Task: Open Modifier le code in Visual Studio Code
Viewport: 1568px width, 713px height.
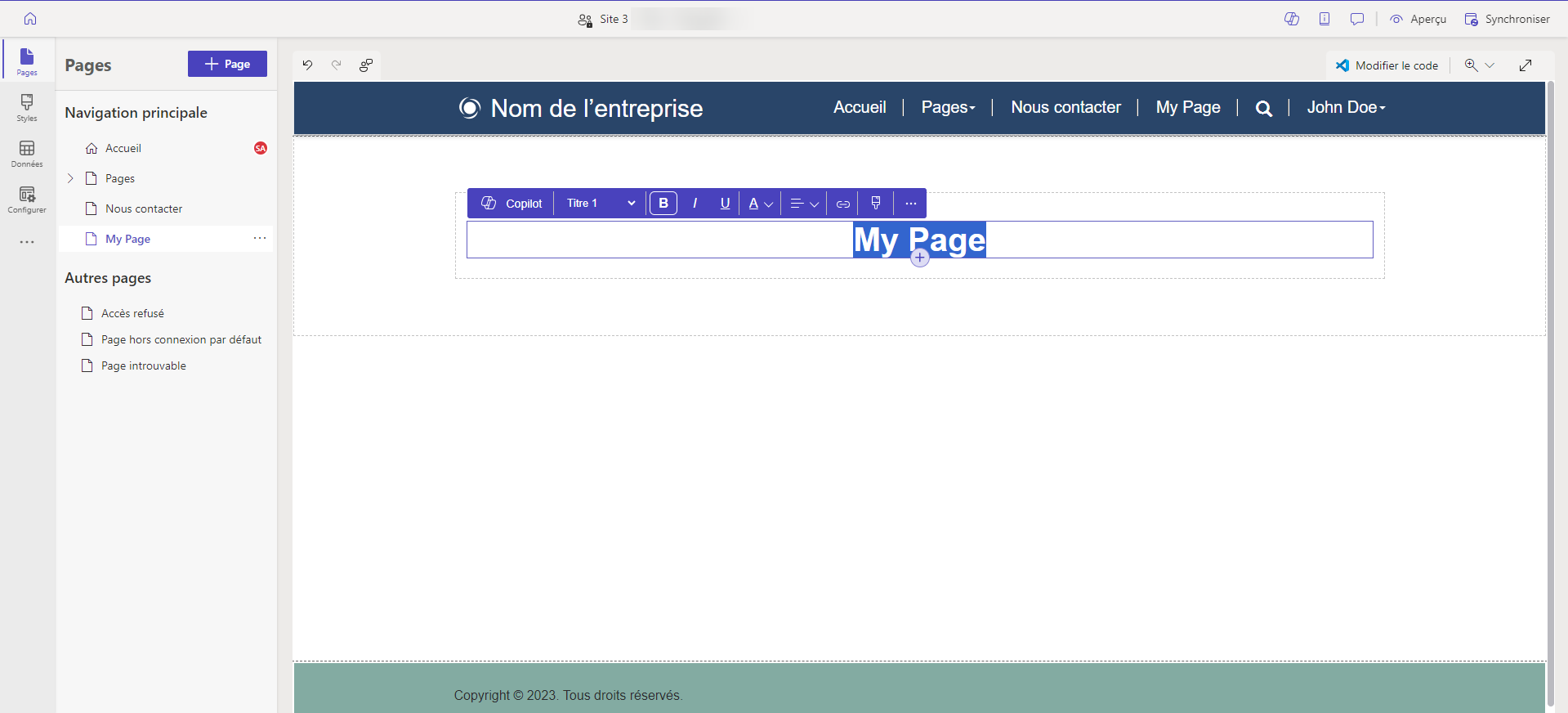Action: click(x=1387, y=65)
